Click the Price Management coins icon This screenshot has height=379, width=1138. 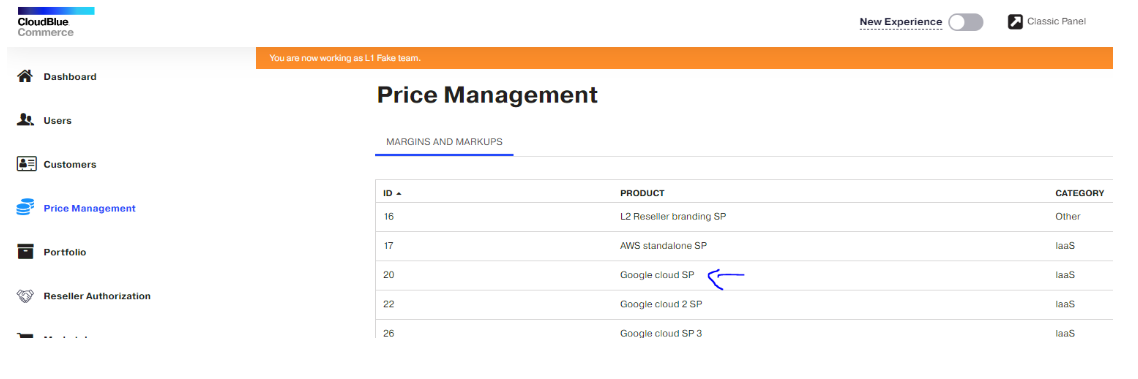(25, 208)
